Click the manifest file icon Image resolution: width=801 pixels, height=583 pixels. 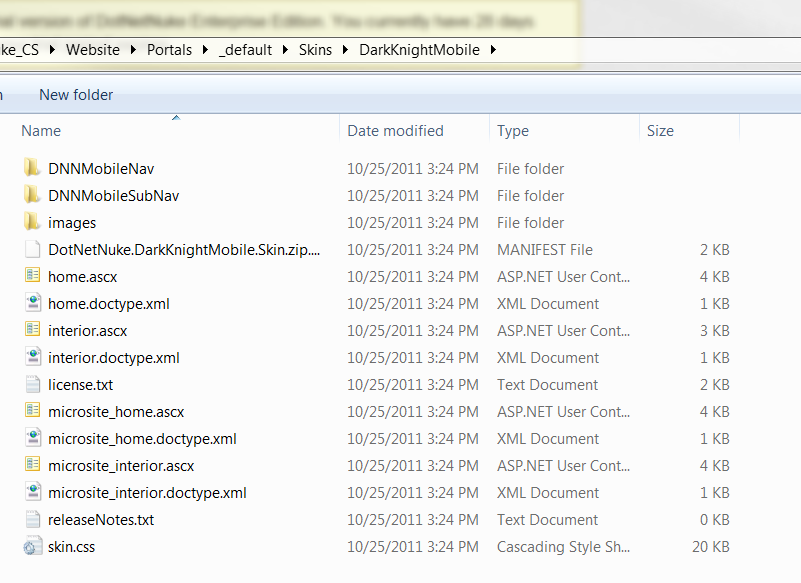click(32, 250)
